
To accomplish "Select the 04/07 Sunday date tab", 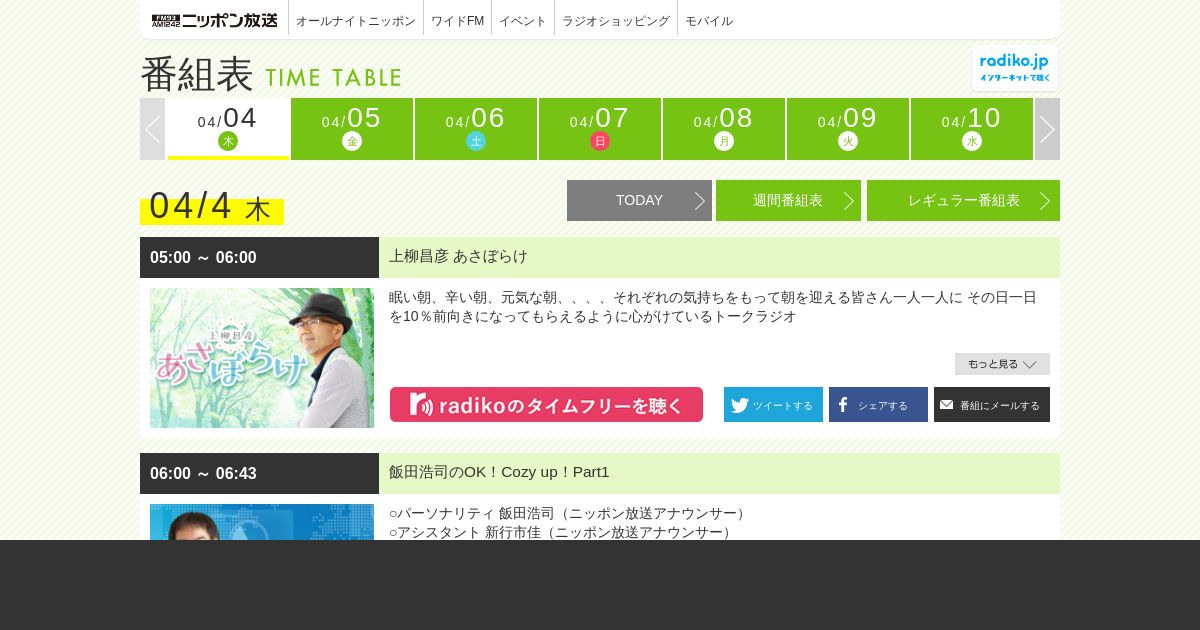I will (600, 129).
